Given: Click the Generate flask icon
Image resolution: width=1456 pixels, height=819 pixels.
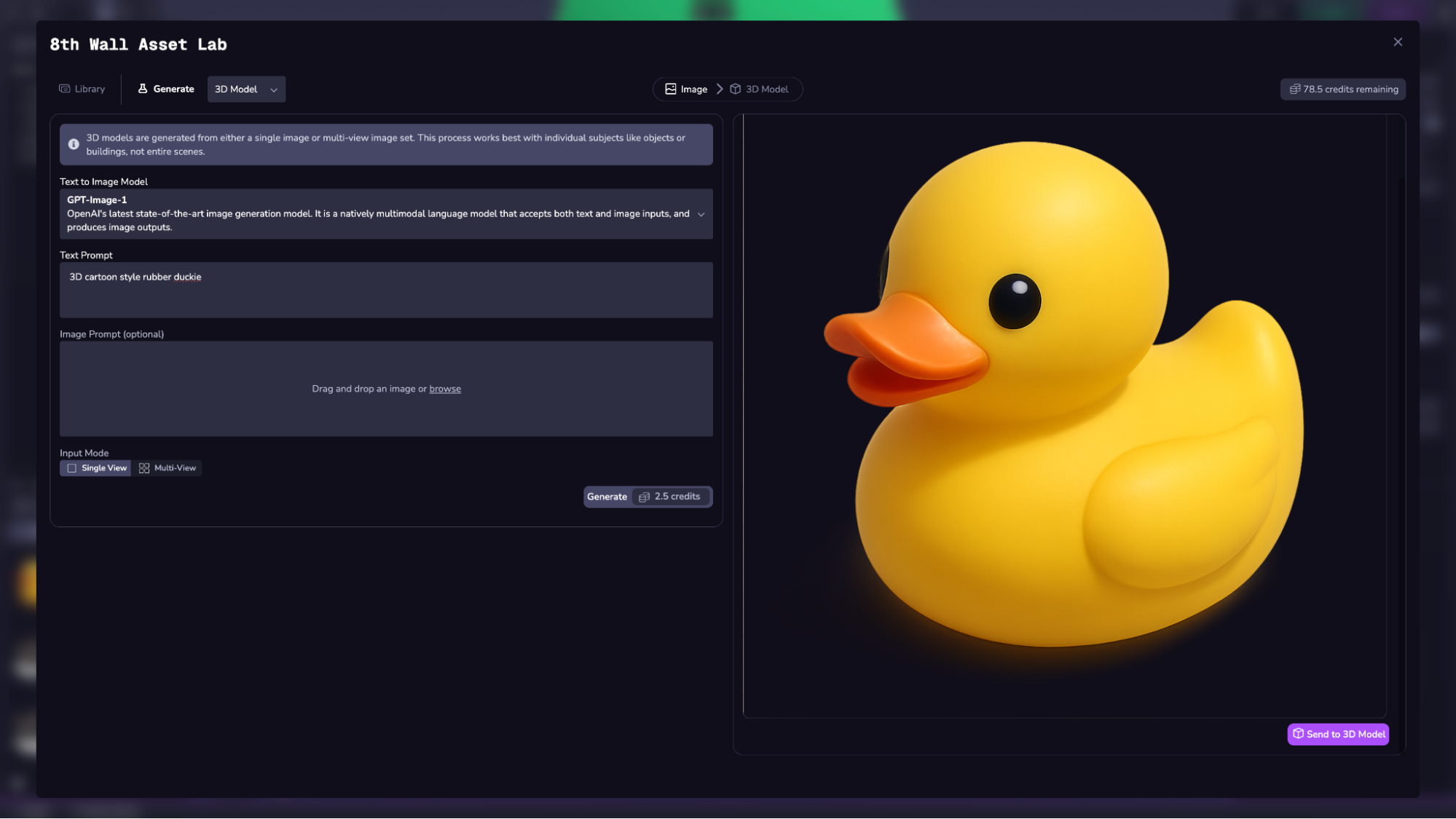Looking at the screenshot, I should coord(143,89).
